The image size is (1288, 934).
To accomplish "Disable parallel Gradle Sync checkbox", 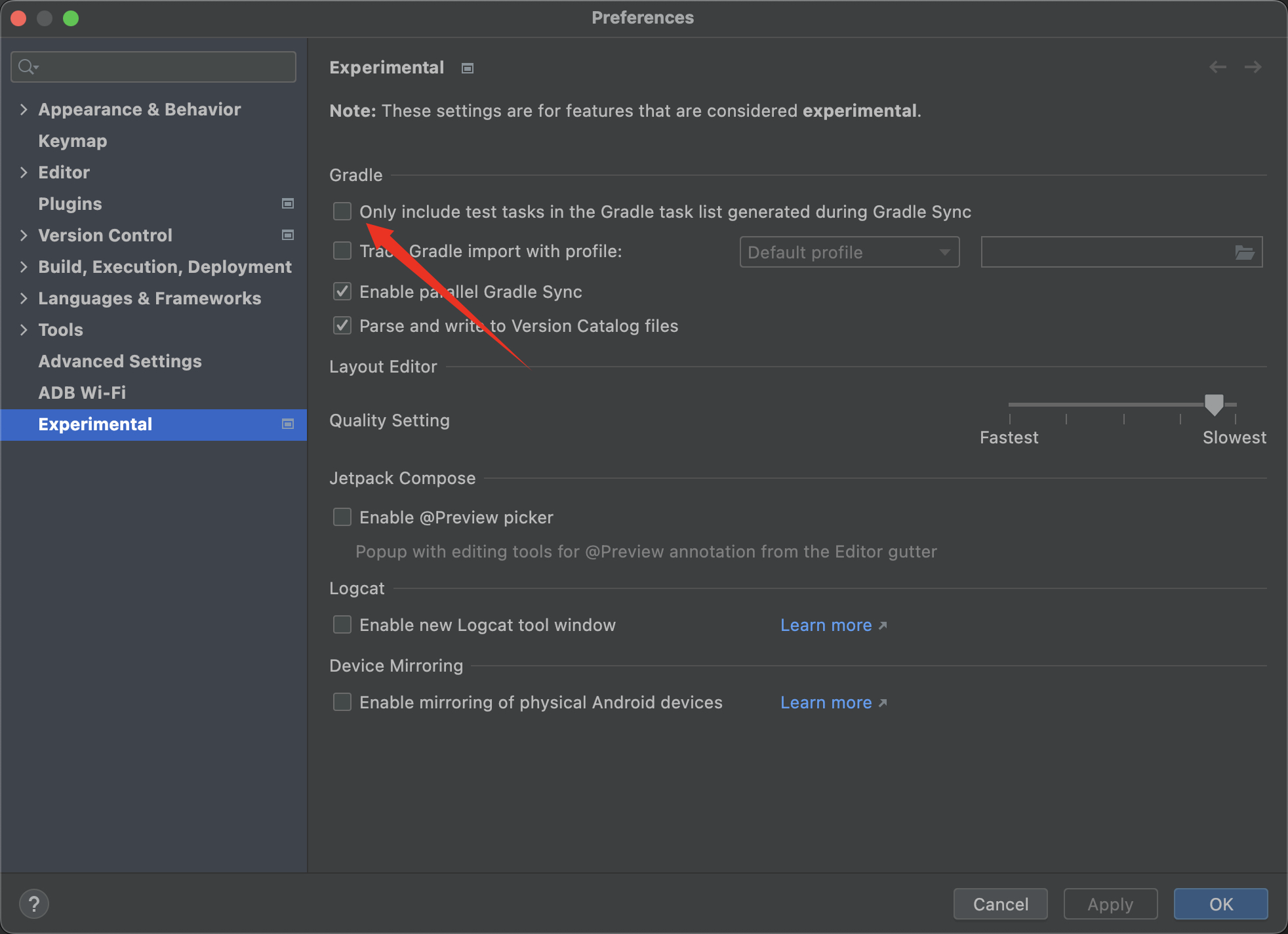I will tap(342, 291).
